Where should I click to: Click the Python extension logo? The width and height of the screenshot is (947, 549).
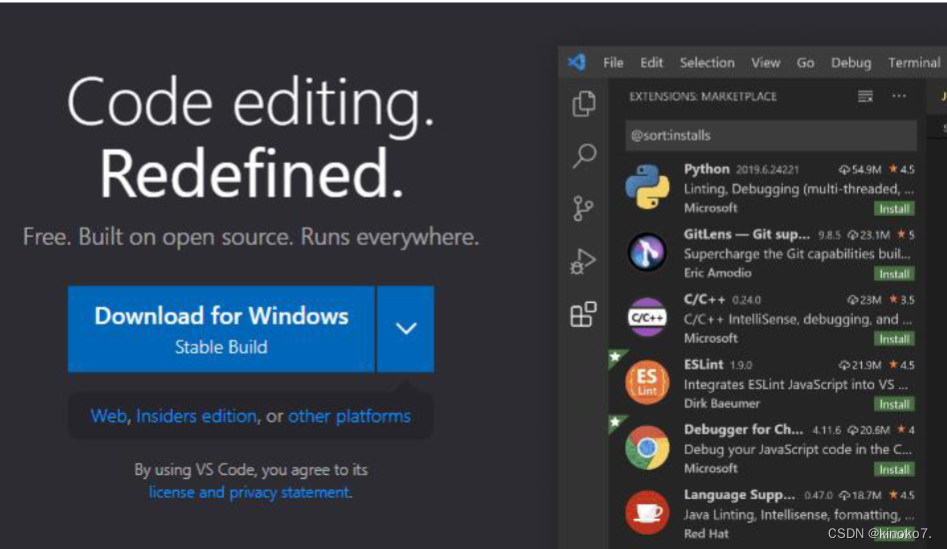[x=647, y=187]
